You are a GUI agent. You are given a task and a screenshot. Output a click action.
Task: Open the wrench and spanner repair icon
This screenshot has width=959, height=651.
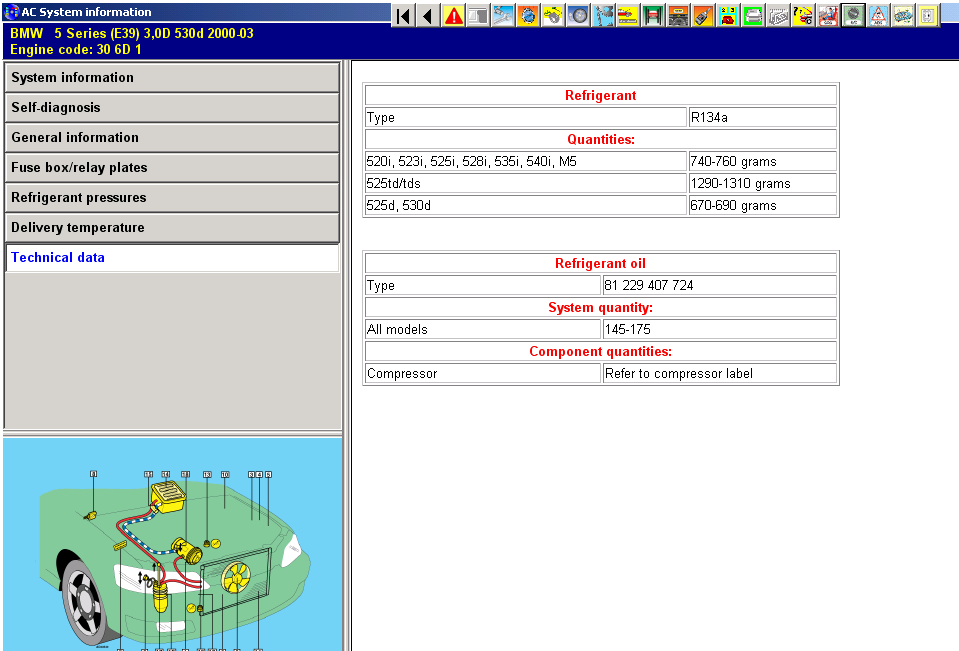(x=503, y=16)
